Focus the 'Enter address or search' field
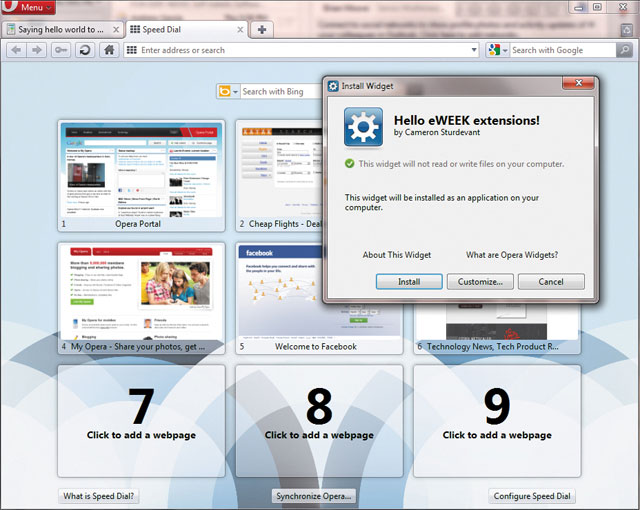The width and height of the screenshot is (640, 510). click(303, 50)
